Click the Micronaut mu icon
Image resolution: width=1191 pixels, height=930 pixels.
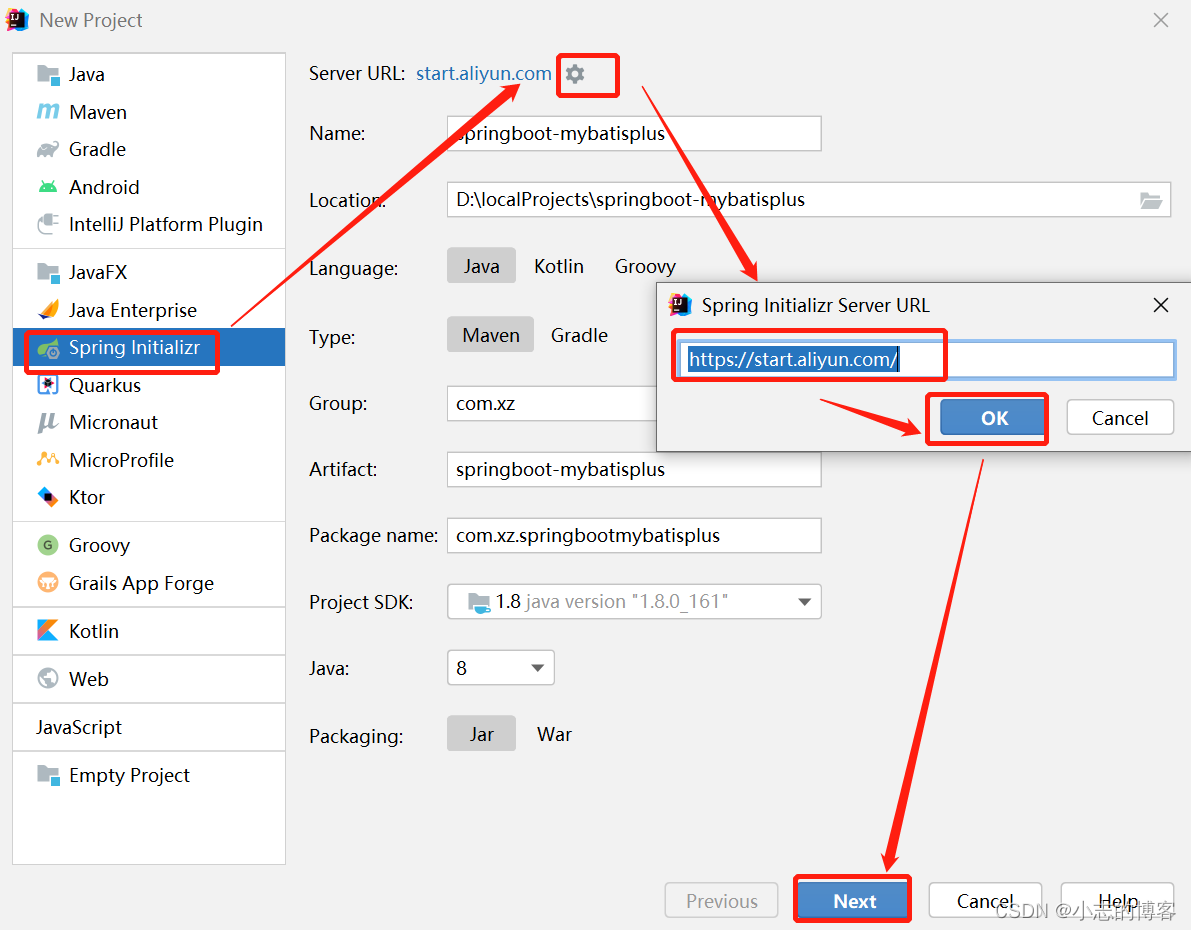(x=49, y=422)
